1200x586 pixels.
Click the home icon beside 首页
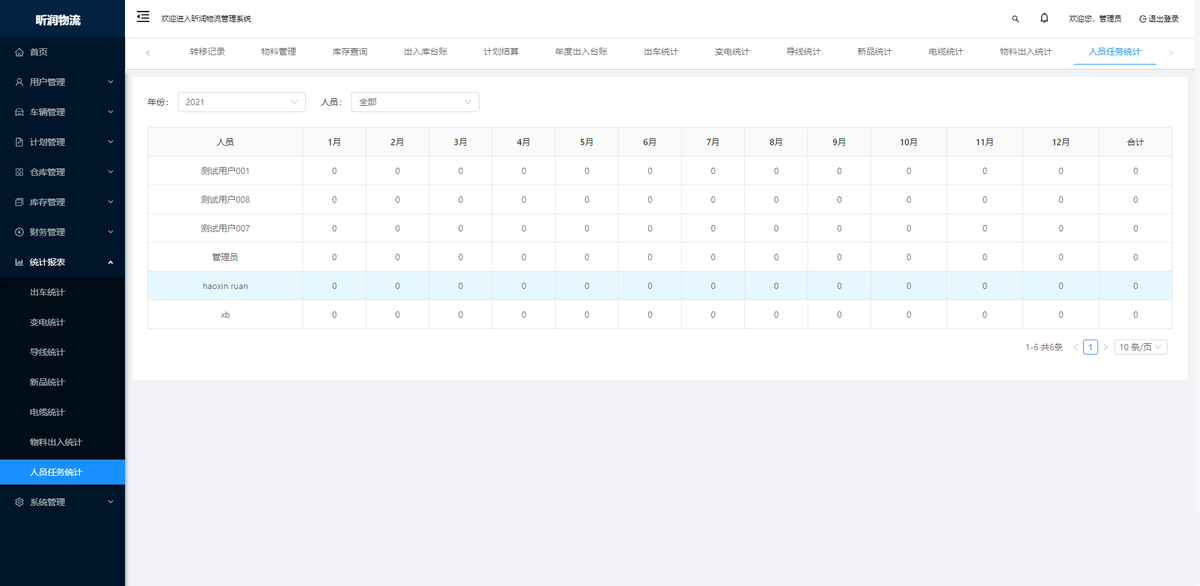(x=19, y=52)
